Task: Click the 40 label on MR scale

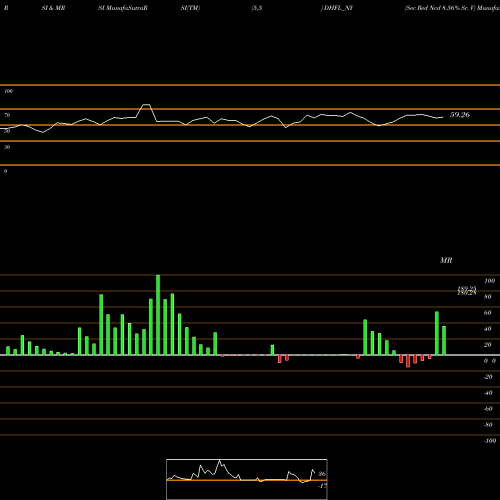Action: point(488,329)
